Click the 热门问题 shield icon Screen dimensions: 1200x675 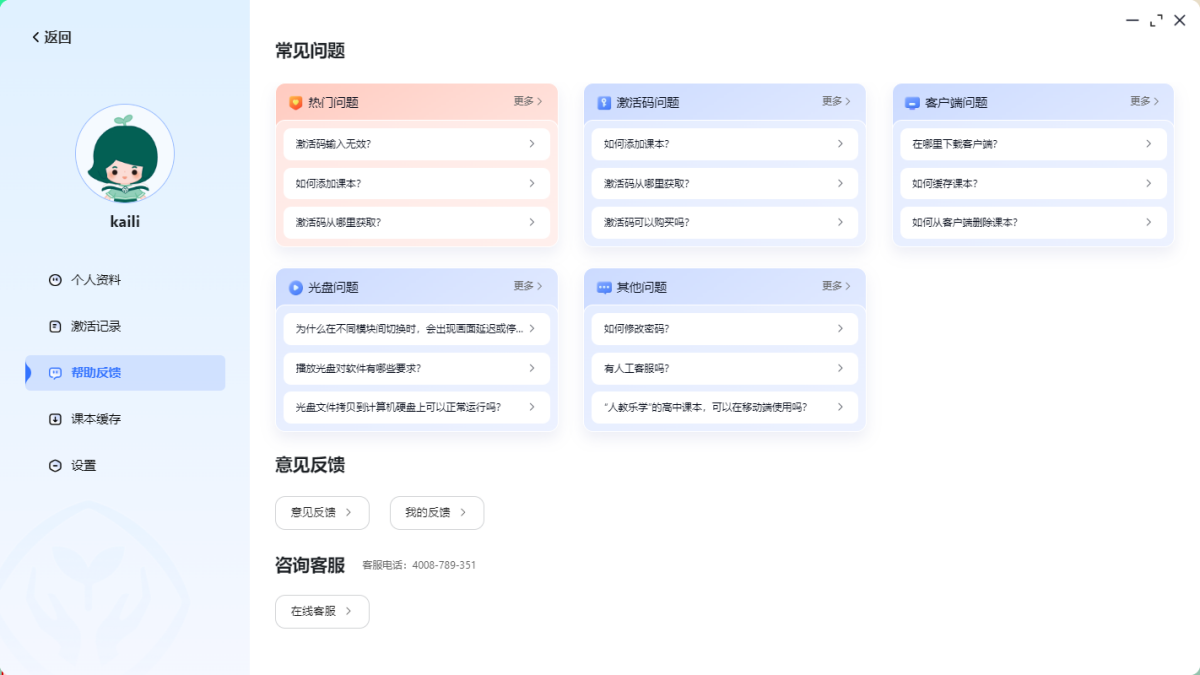[x=295, y=102]
